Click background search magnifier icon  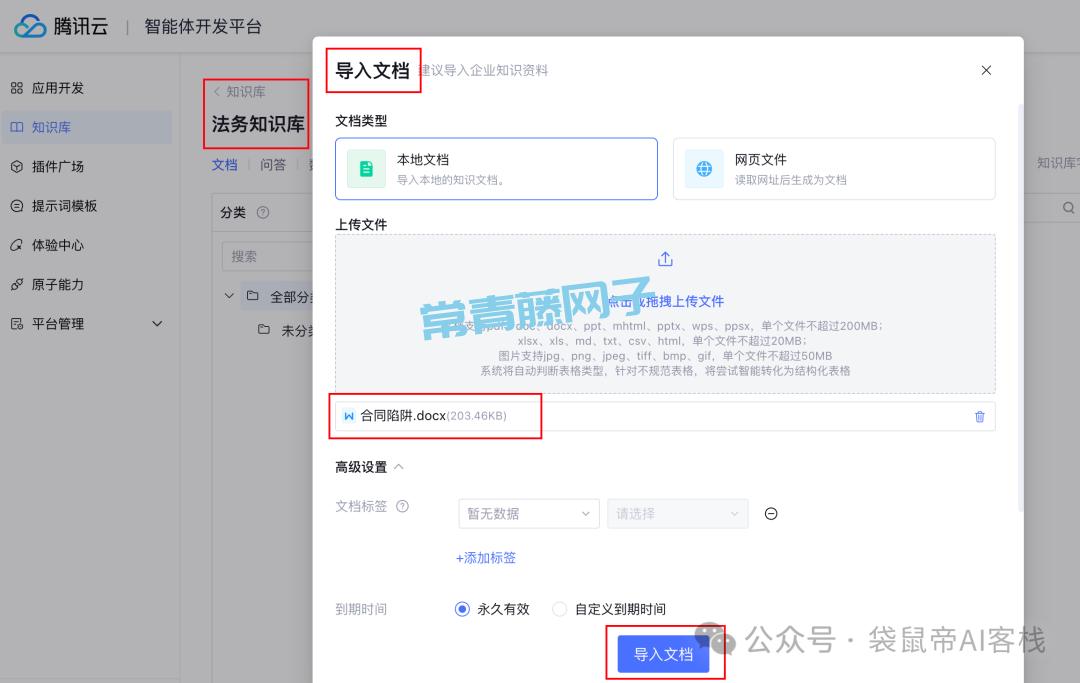pos(1068,207)
